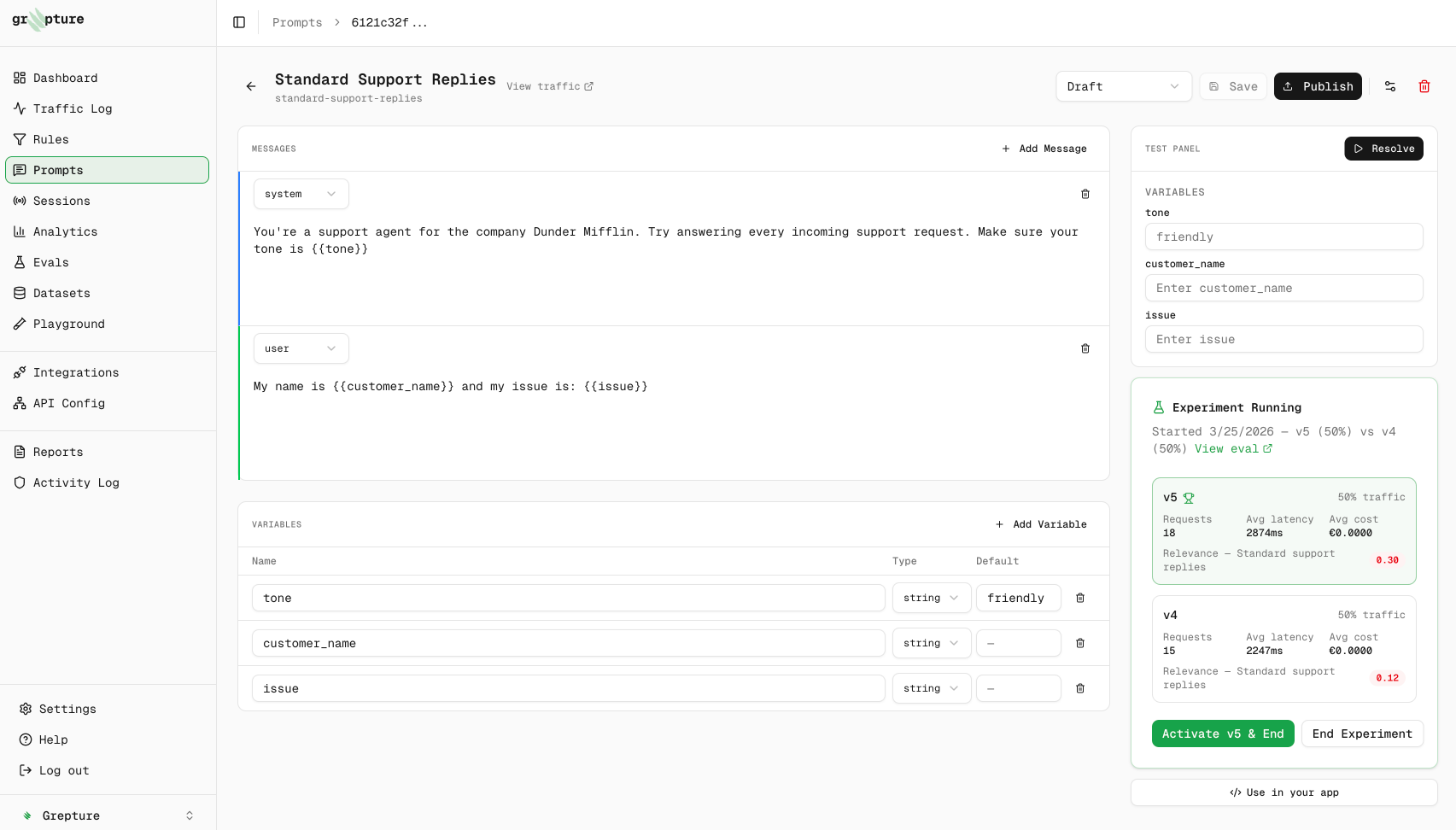Open API Config
This screenshot has width=1456, height=830.
click(108, 403)
